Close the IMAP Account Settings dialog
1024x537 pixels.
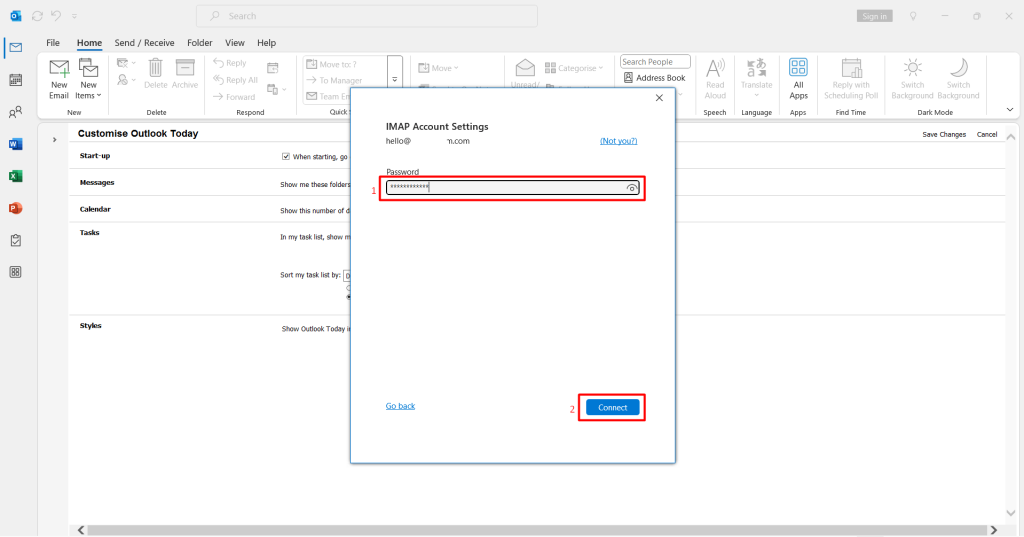click(659, 98)
